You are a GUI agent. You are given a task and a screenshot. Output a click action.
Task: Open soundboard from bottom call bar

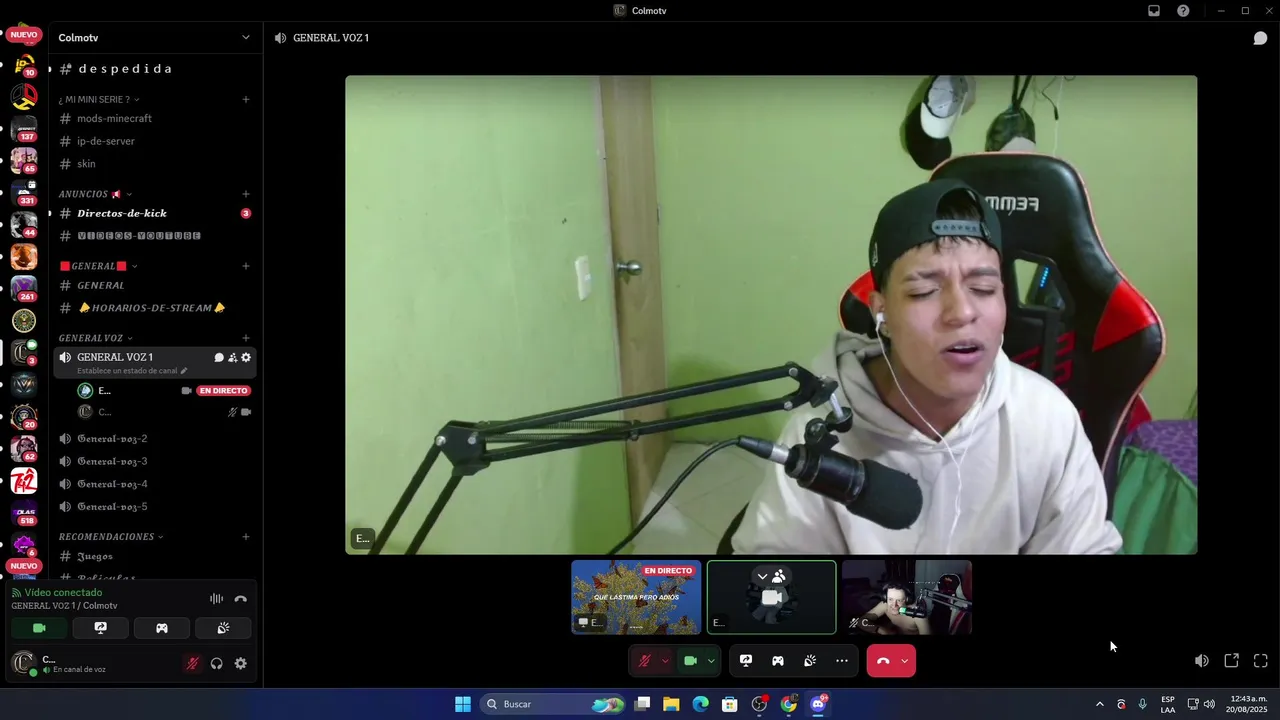810,661
